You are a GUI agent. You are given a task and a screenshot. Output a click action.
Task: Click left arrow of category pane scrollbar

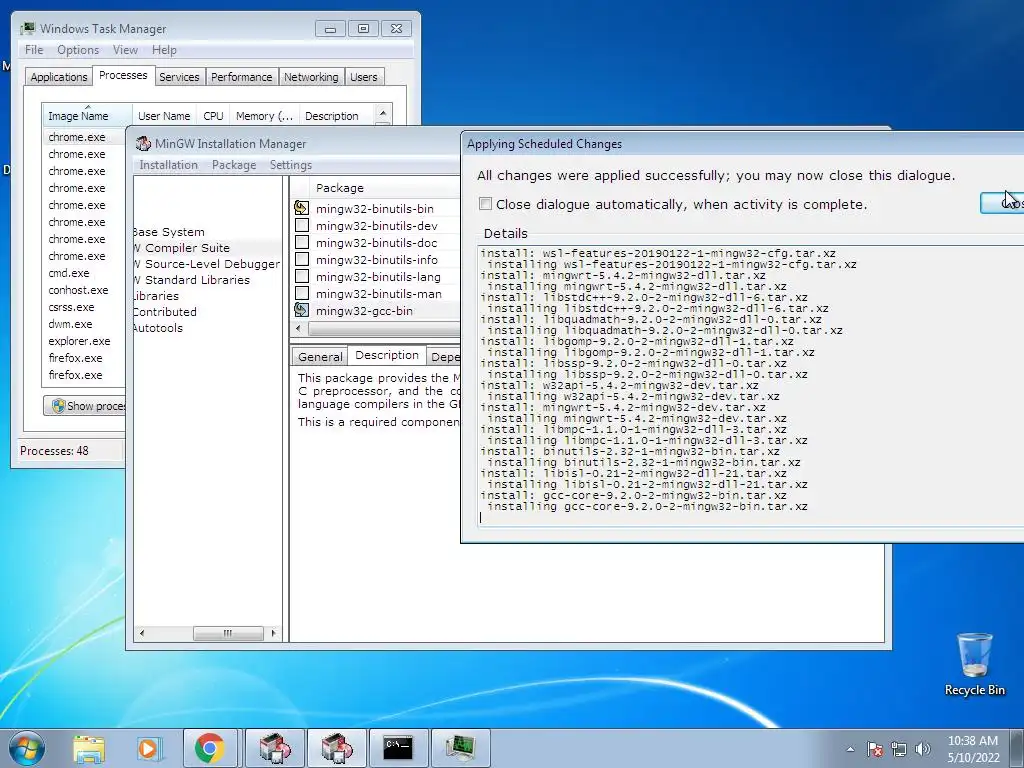pyautogui.click(x=142, y=633)
